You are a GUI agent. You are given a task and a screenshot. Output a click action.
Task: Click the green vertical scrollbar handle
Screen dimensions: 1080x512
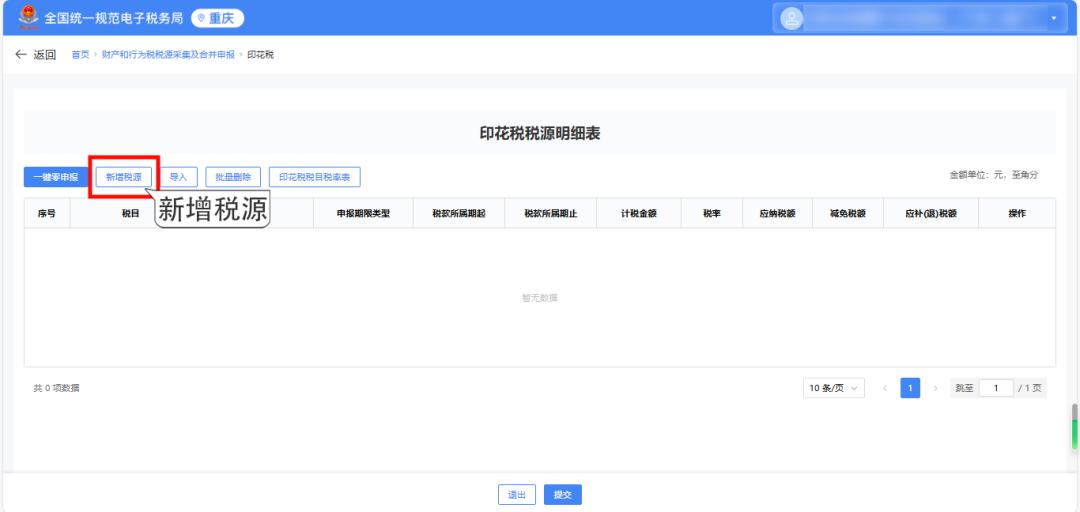[1075, 434]
